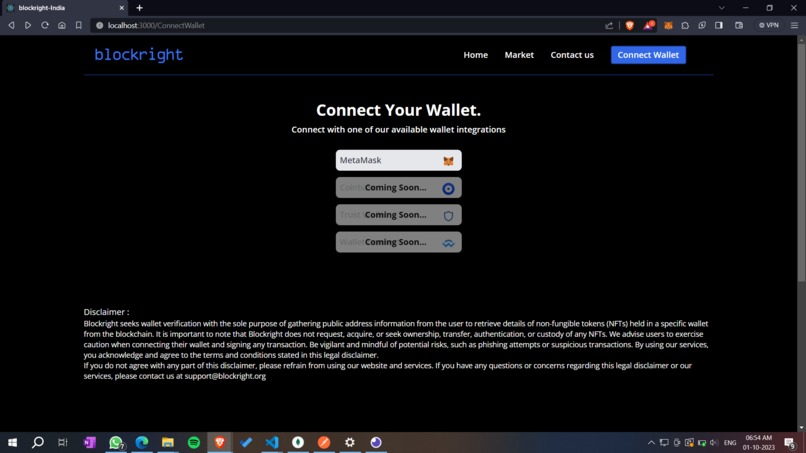Click the 'Disclaimer :' heading text

click(x=106, y=312)
